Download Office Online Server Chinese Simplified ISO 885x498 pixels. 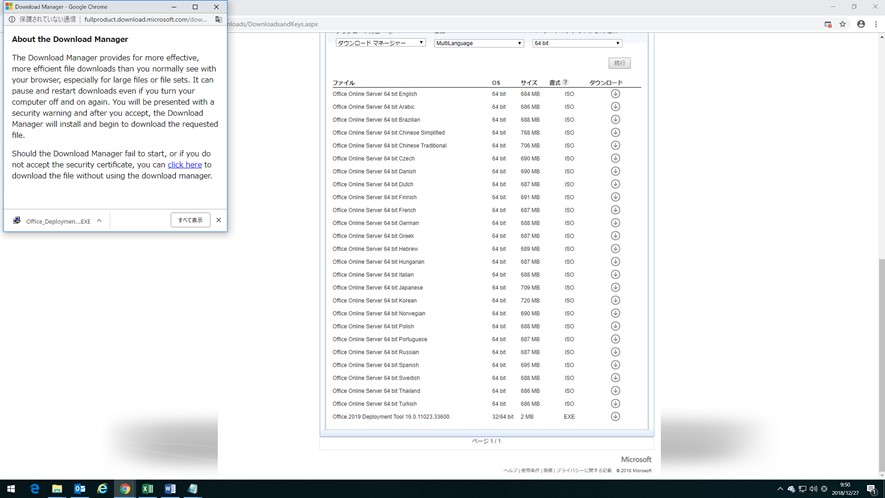click(615, 133)
